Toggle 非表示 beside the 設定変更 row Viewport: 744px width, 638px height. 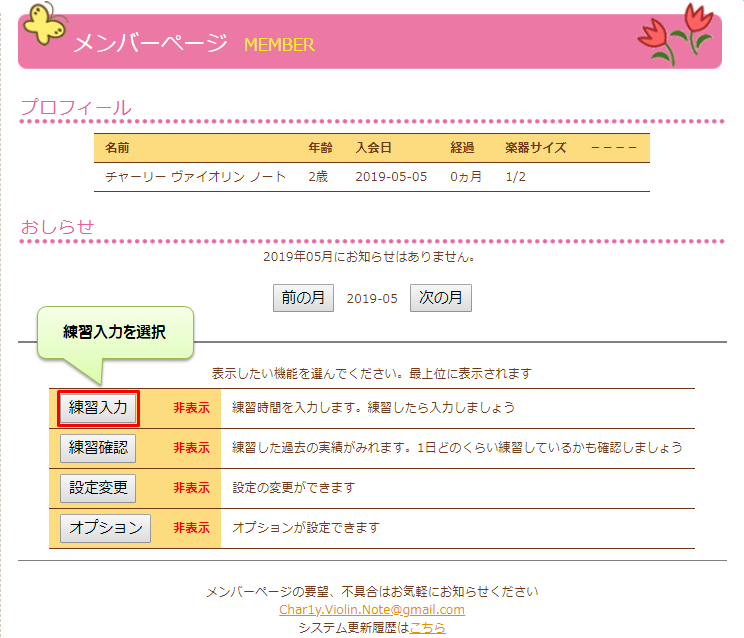tap(191, 488)
